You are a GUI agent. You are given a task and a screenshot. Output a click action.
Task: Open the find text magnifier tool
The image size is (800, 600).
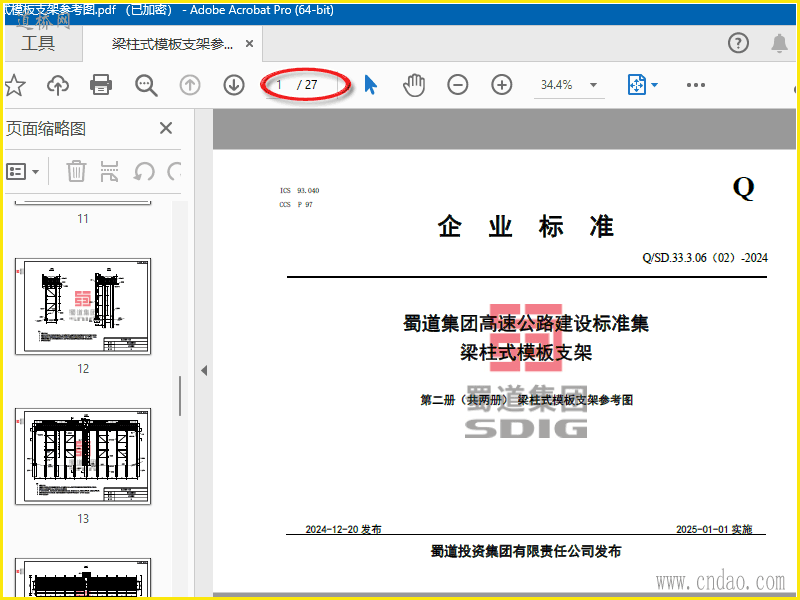click(146, 85)
